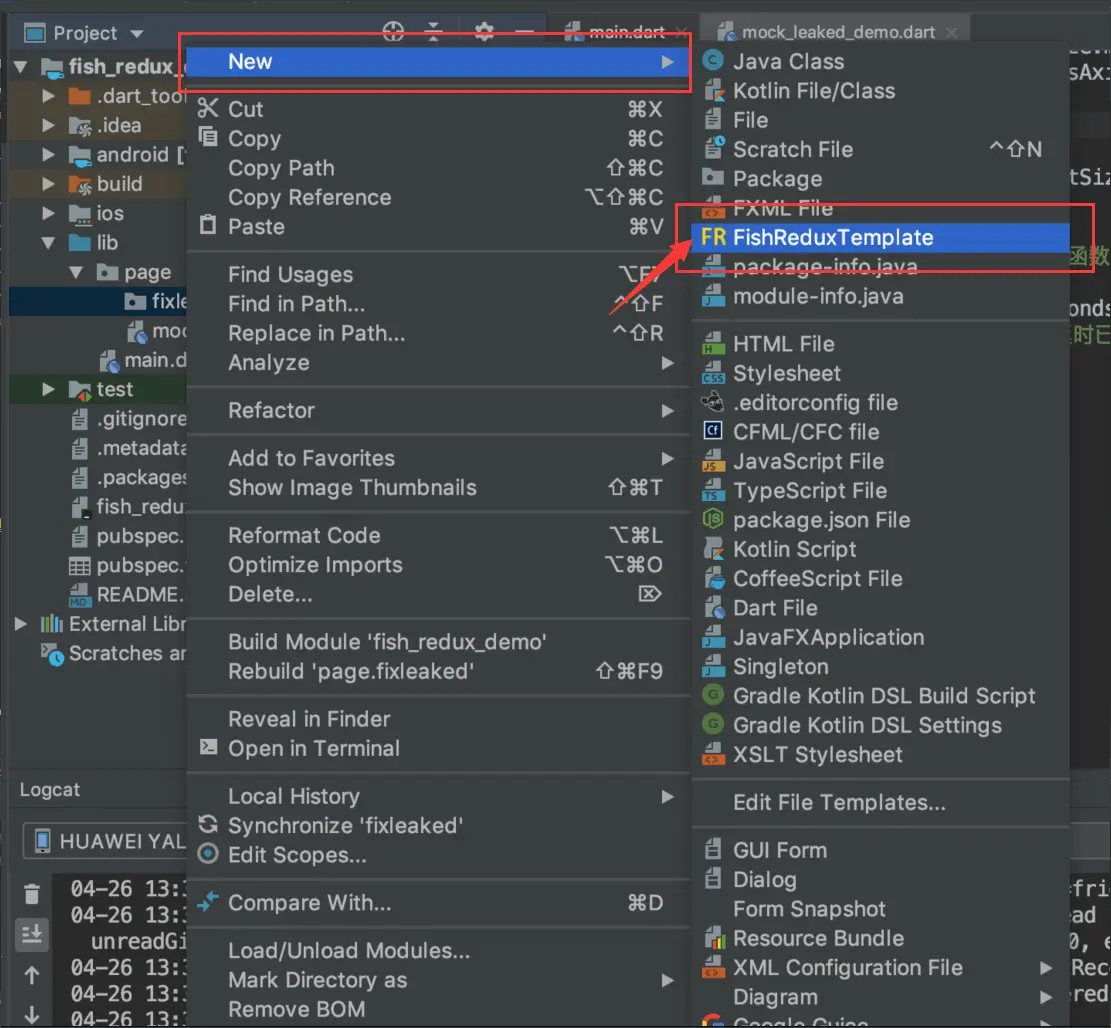This screenshot has height=1028, width=1111.
Task: Choose Delete... menu entry
Action: [x=437, y=594]
